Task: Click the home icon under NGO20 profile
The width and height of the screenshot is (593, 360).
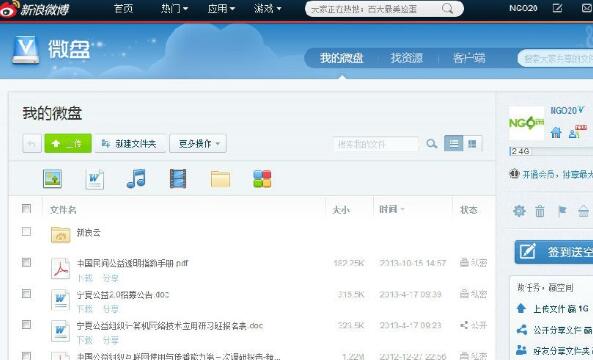Action: tap(556, 132)
